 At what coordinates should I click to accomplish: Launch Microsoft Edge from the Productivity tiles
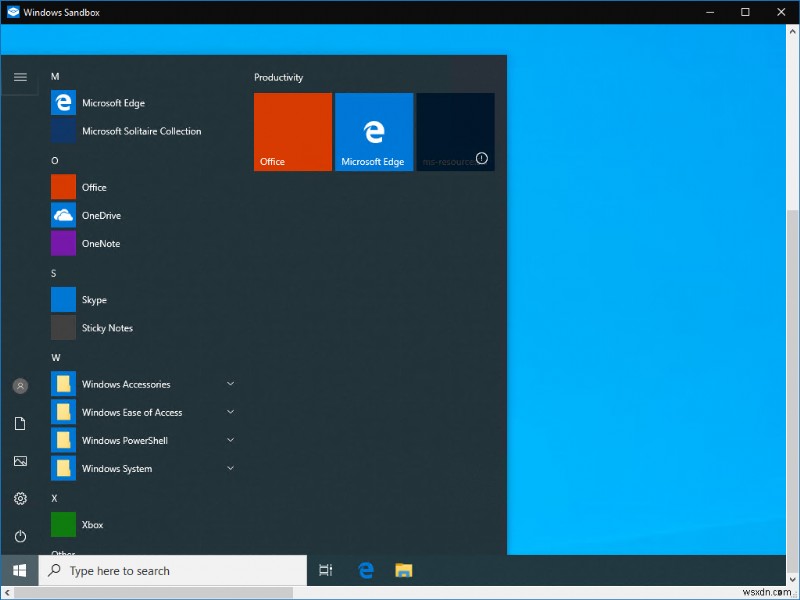click(x=373, y=131)
